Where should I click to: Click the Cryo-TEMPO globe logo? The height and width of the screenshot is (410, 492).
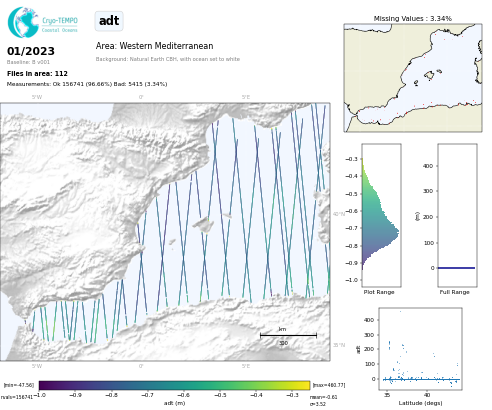(23, 22)
